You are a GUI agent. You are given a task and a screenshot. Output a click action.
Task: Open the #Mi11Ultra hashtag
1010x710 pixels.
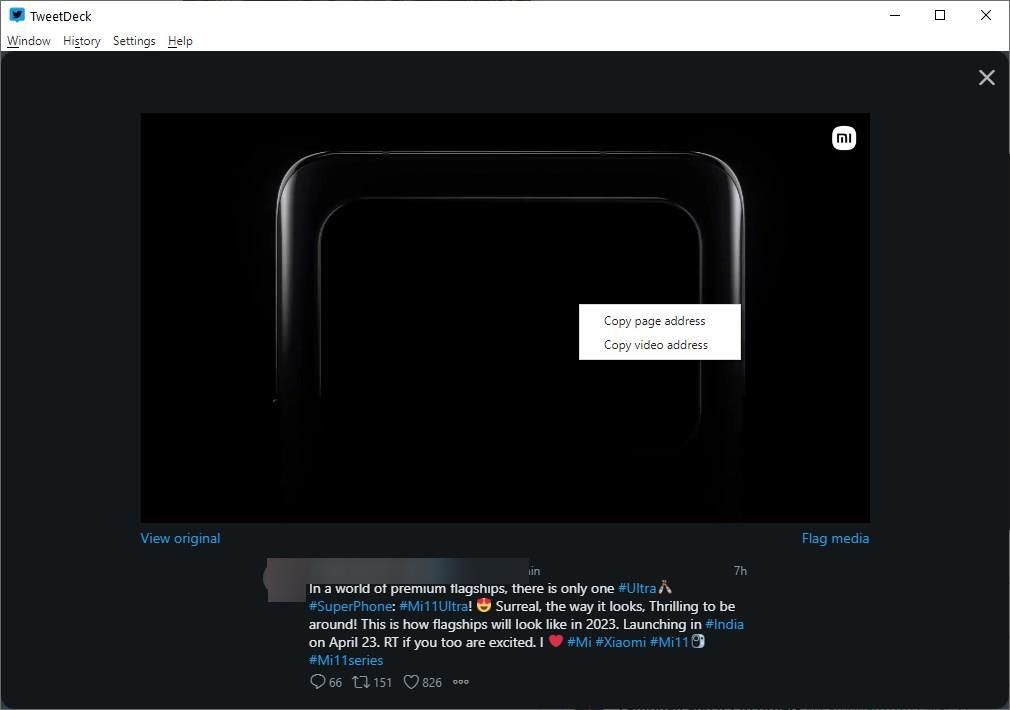tap(434, 606)
